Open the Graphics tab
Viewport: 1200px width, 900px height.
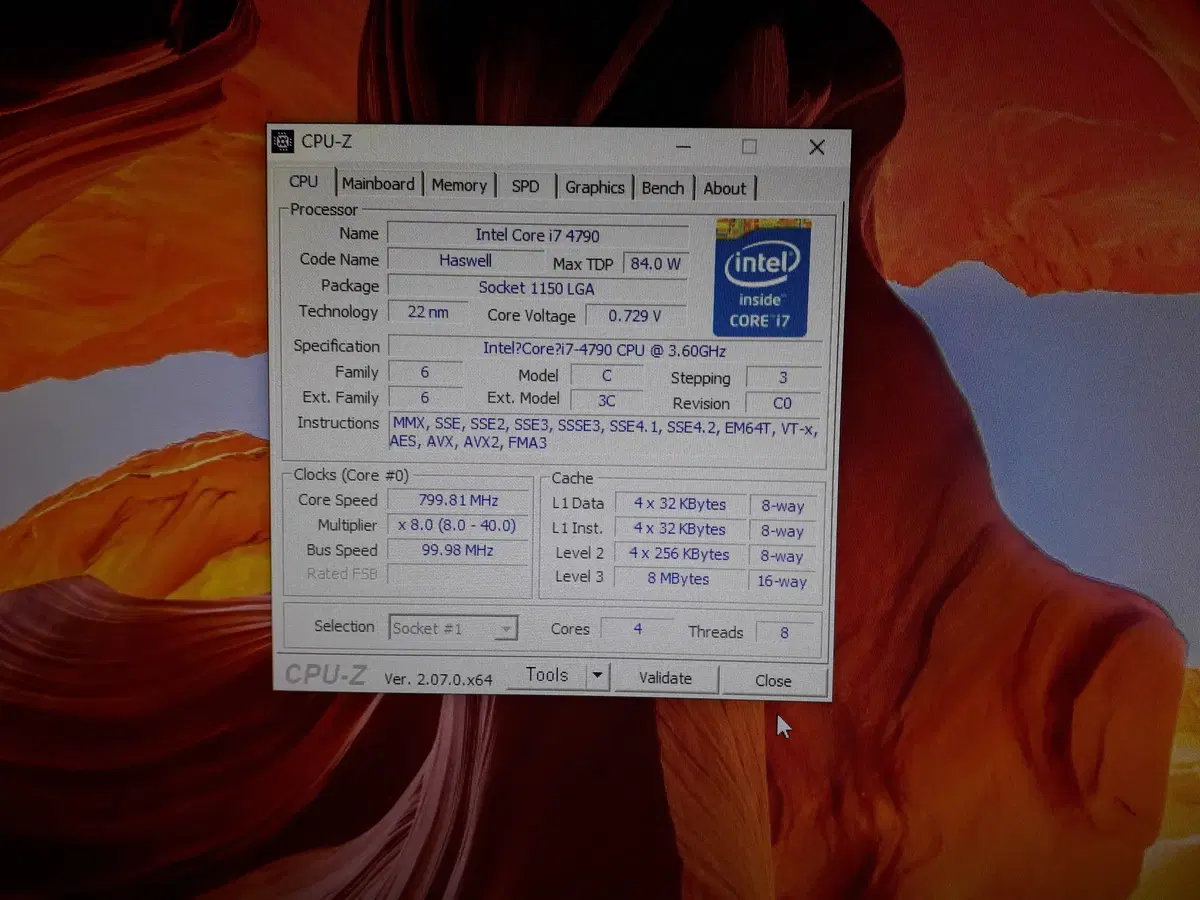pos(595,187)
